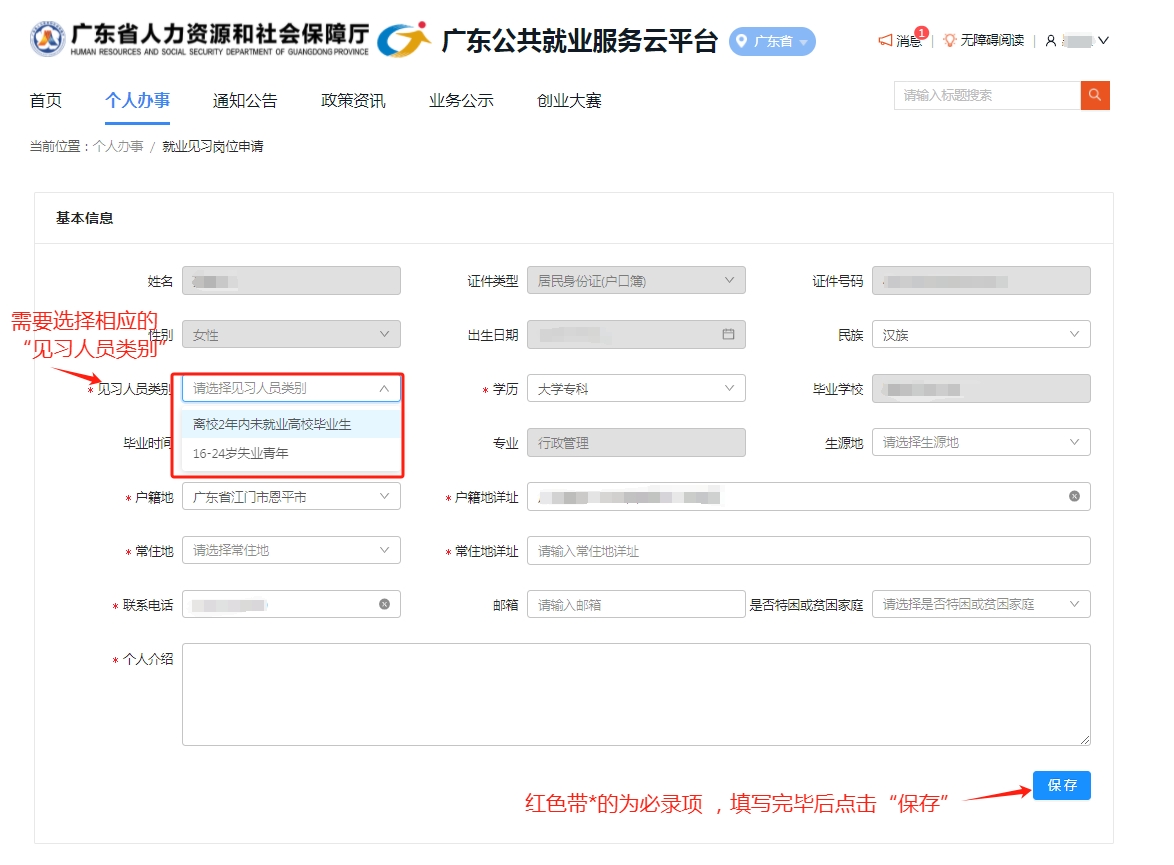Click the orange search magnifier icon

tap(1095, 96)
